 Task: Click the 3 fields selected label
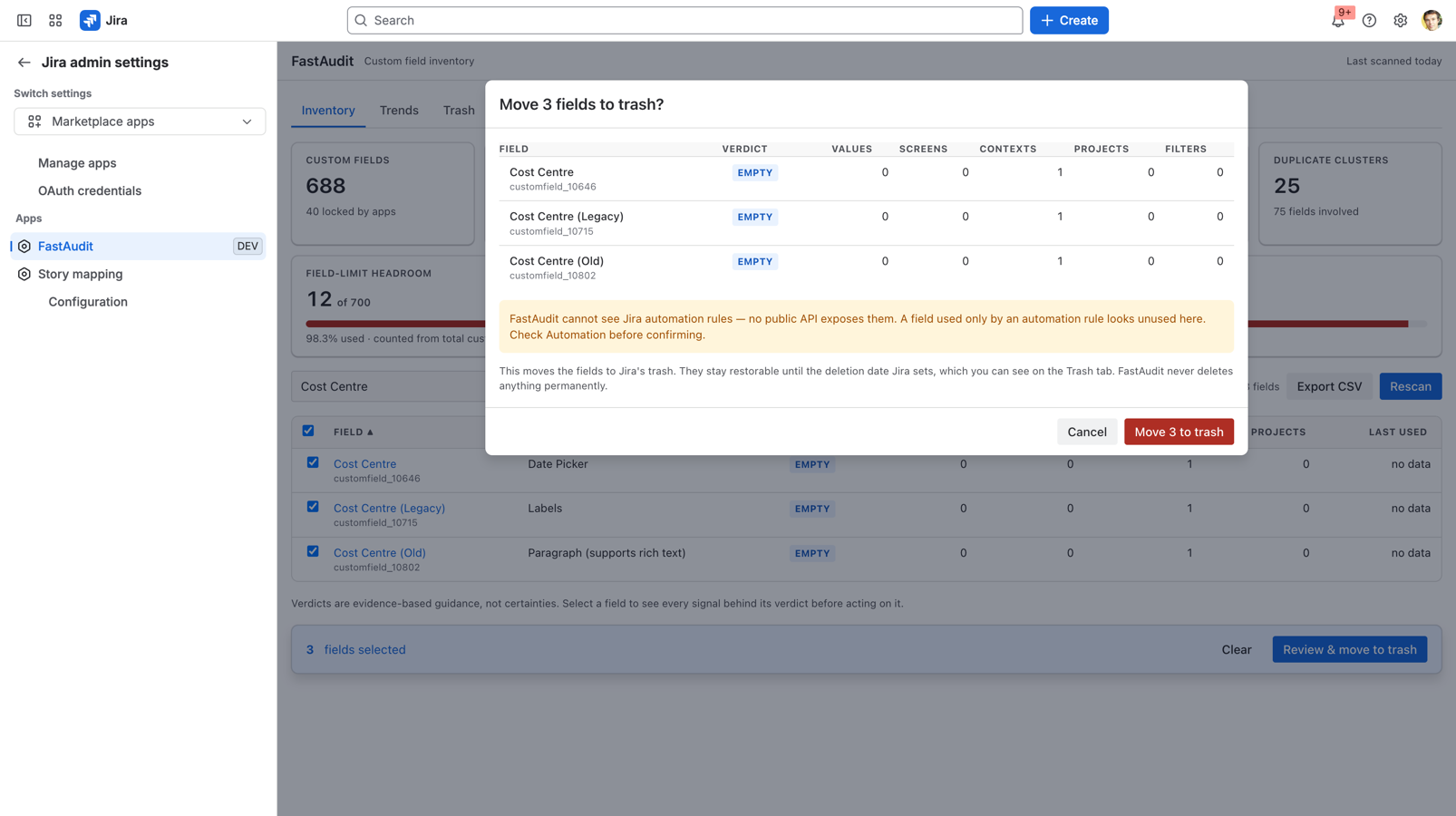tap(355, 650)
